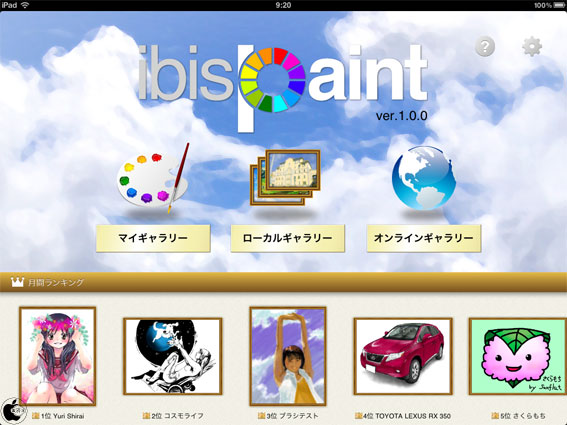Tap the framed pictures gallery icon

[x=285, y=177]
